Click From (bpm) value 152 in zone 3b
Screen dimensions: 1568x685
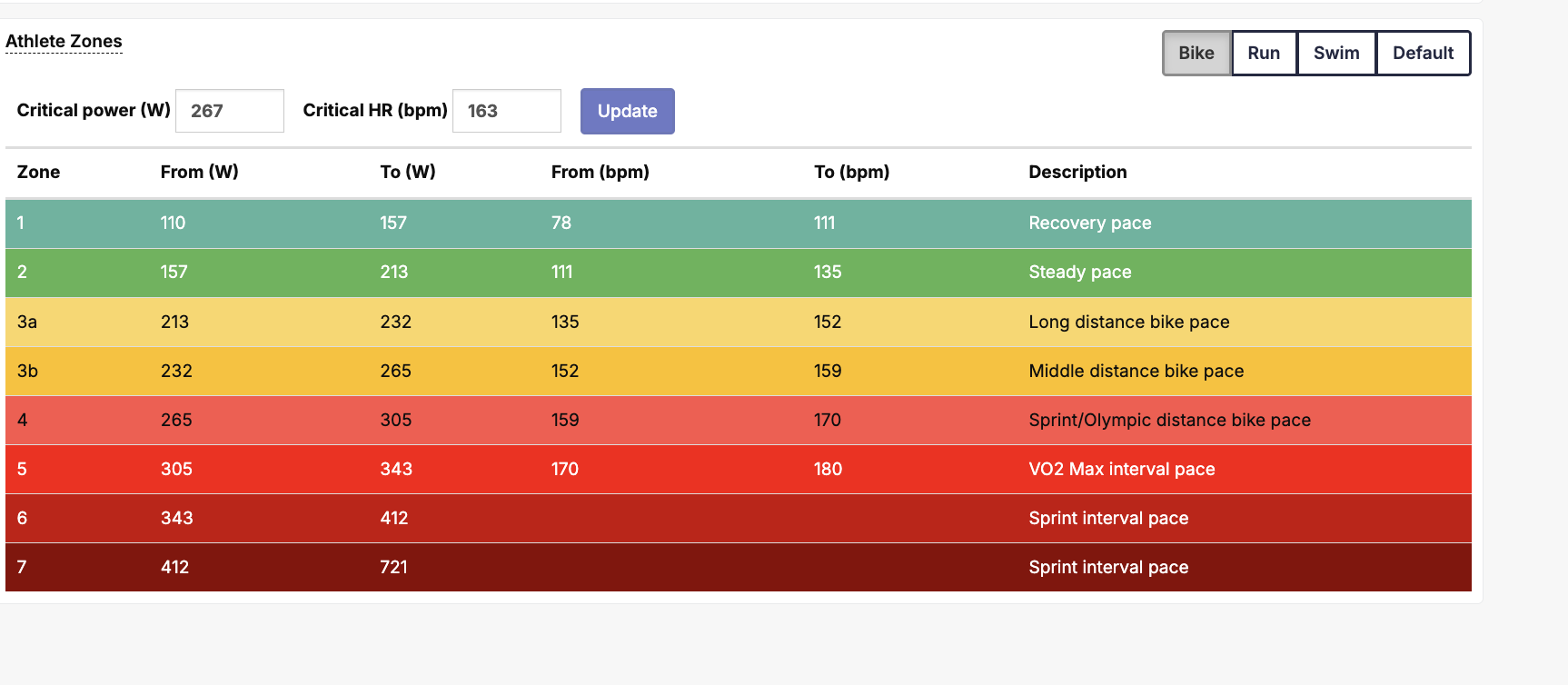pyautogui.click(x=565, y=371)
